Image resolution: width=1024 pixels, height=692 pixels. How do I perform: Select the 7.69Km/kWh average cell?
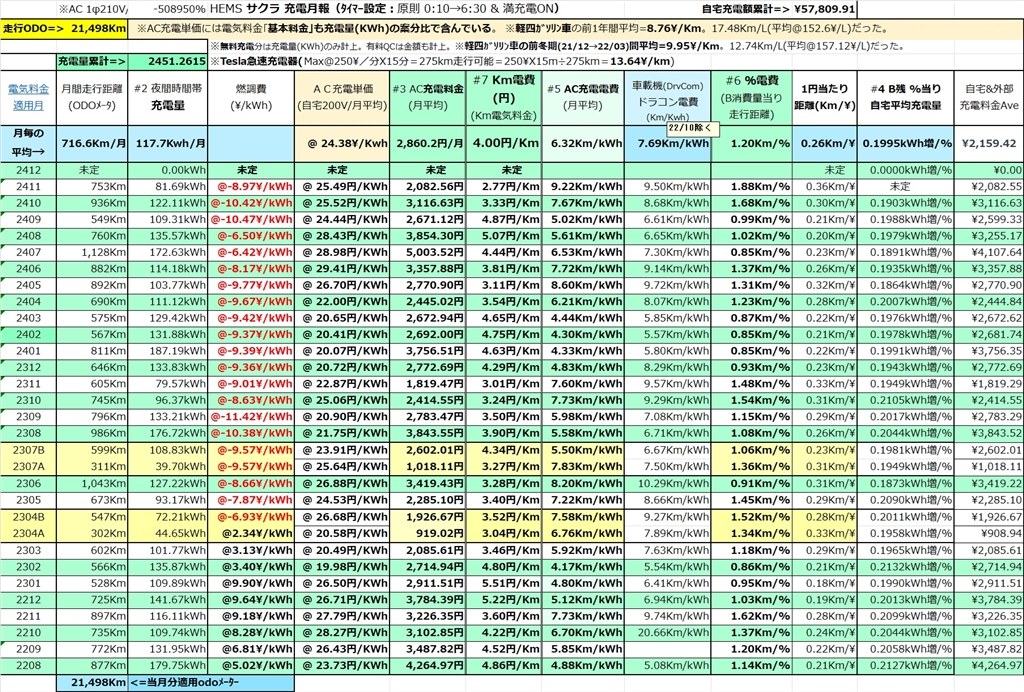point(667,143)
